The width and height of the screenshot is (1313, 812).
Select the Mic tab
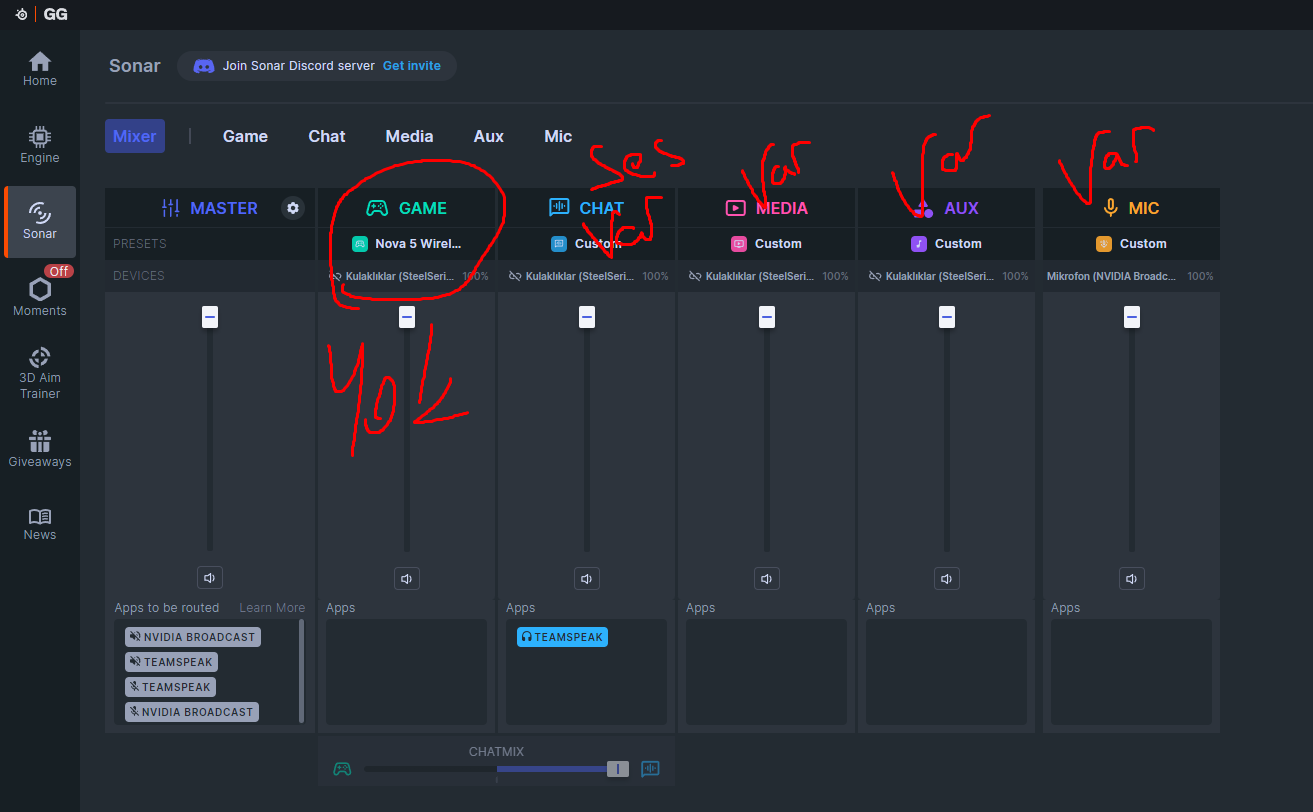point(558,136)
